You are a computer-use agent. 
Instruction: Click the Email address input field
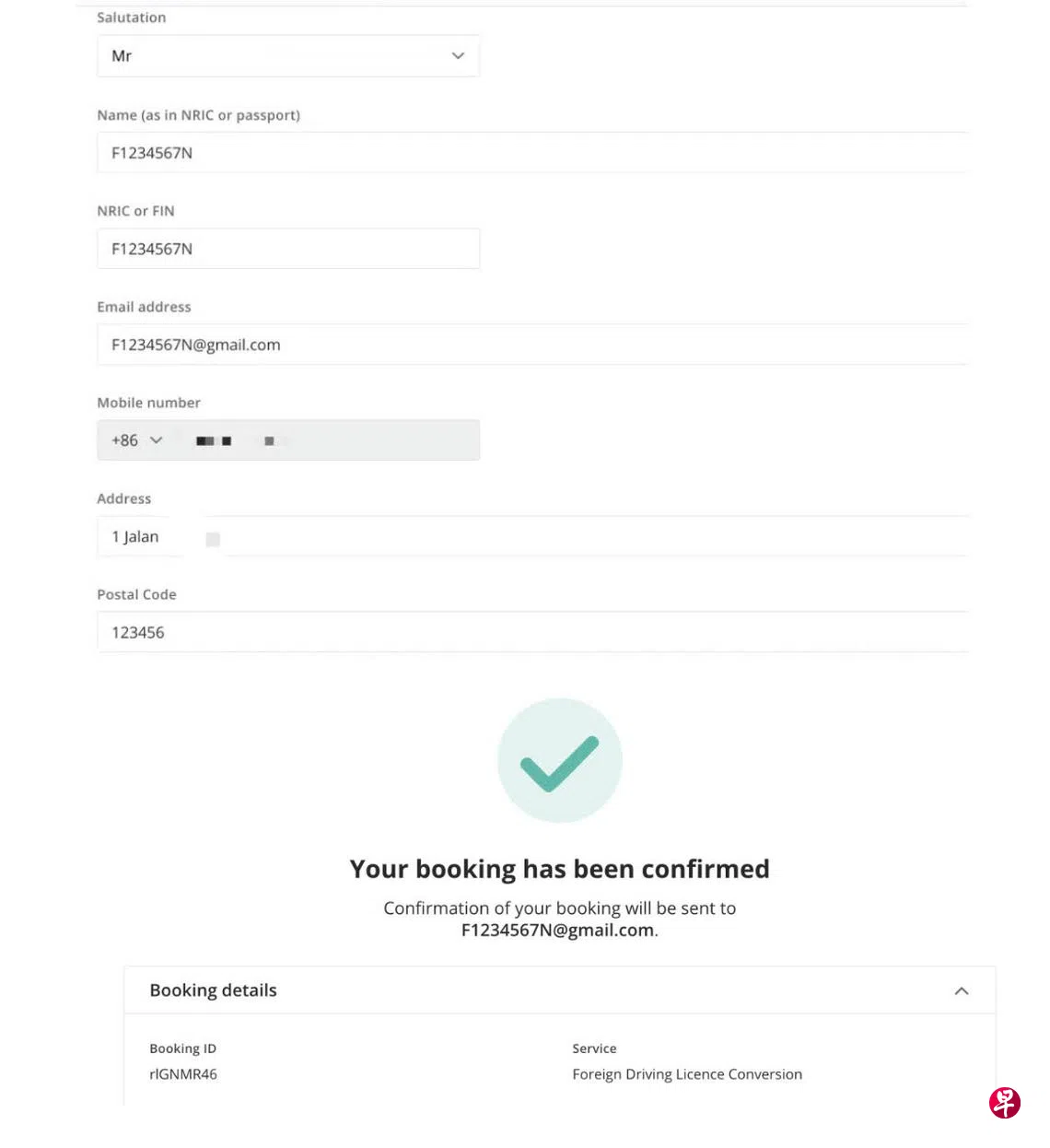click(531, 345)
